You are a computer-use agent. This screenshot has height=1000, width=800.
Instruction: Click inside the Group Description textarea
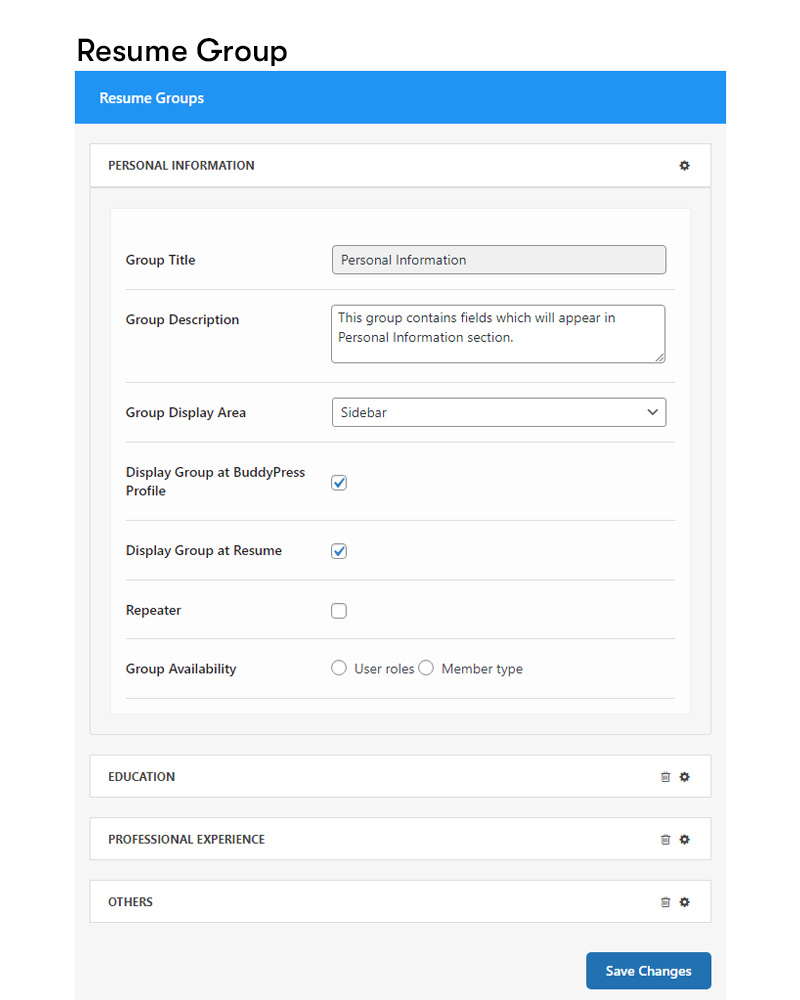pyautogui.click(x=498, y=334)
